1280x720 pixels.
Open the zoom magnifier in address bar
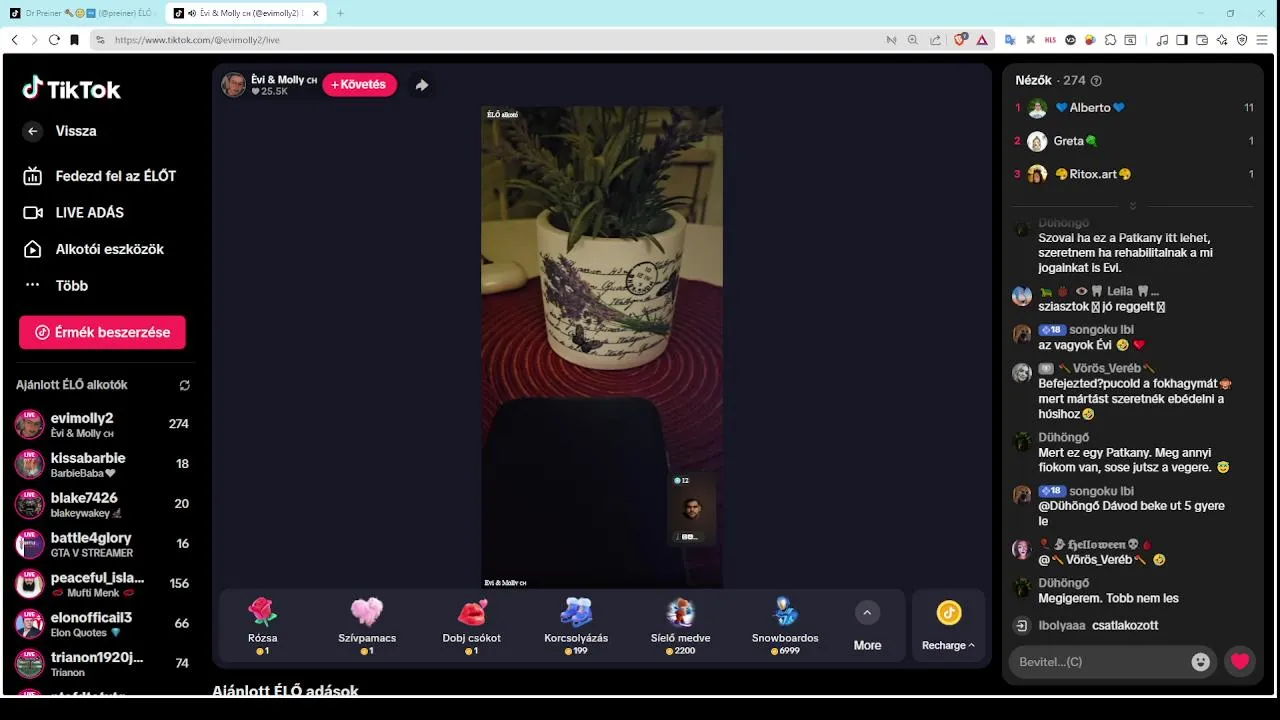click(912, 40)
